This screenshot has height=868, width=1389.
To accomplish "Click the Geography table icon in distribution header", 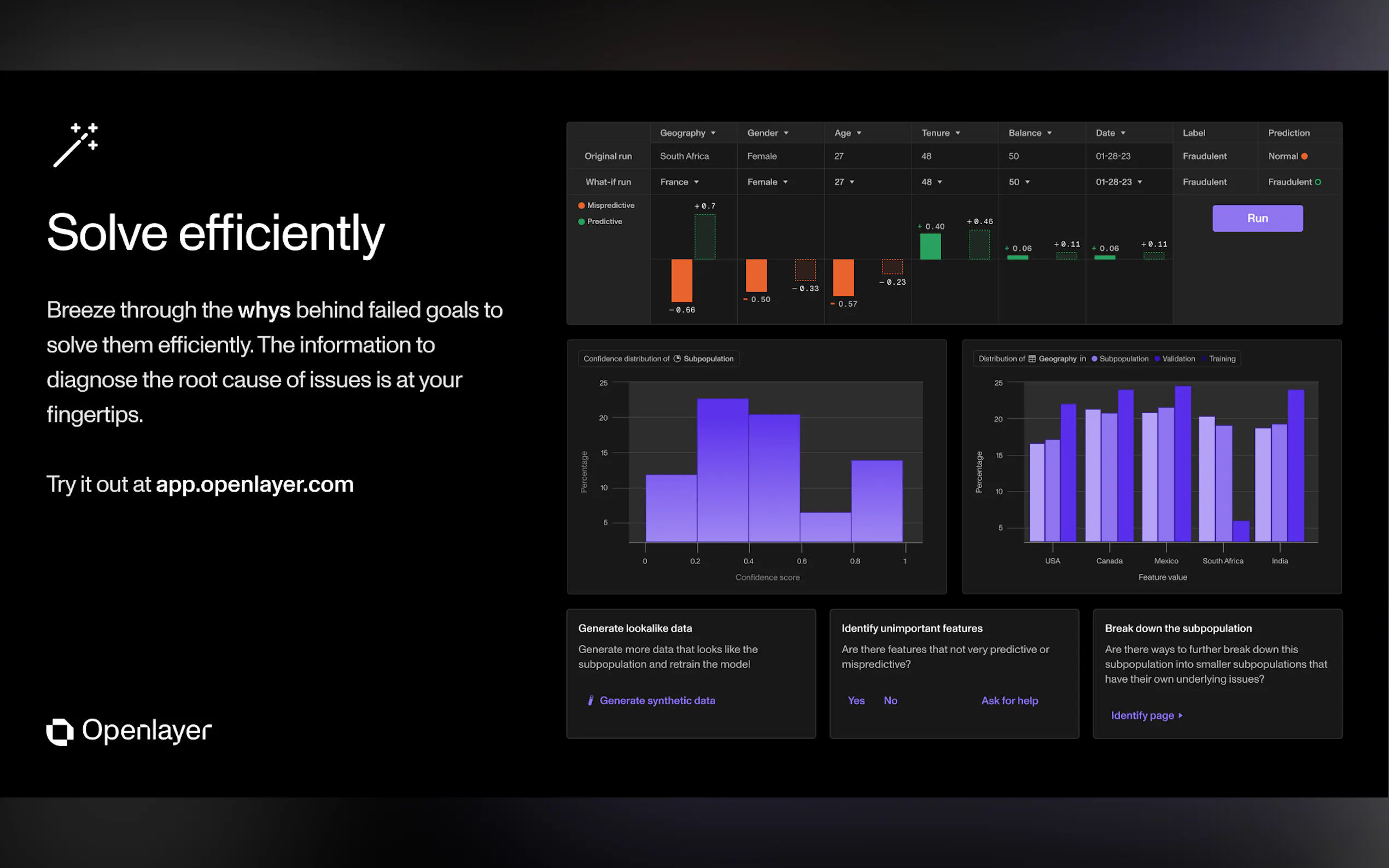I will click(x=1032, y=359).
